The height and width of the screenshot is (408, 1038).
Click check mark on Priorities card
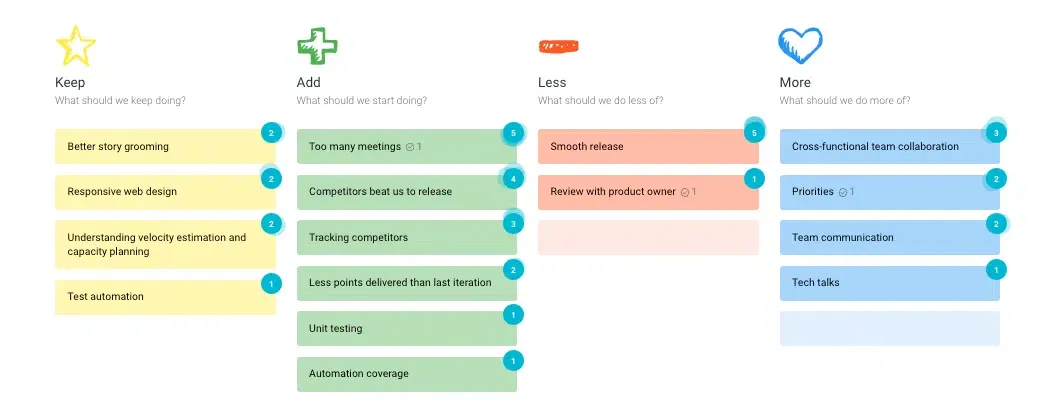pos(843,192)
